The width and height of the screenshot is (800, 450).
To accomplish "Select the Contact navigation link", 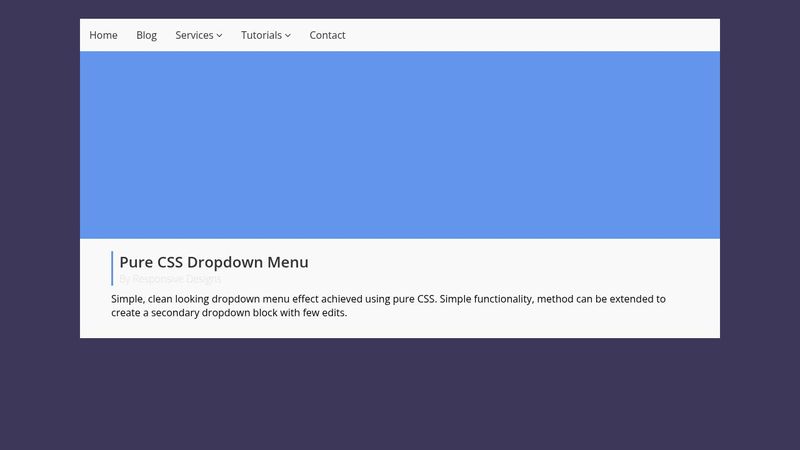I will click(x=327, y=35).
